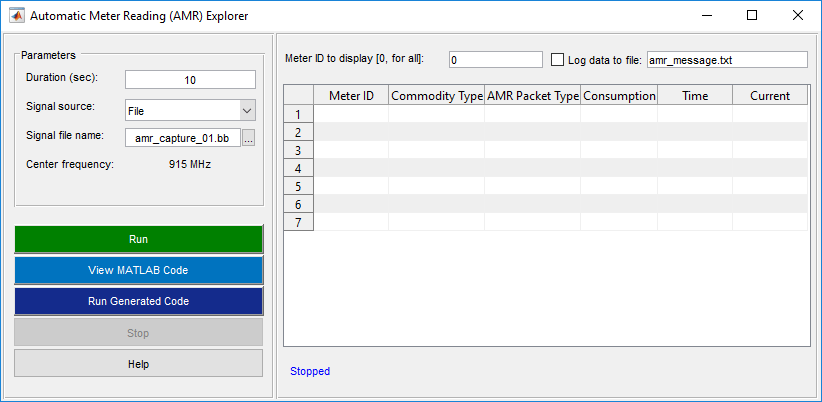This screenshot has height=402, width=822.
Task: Edit Meter ID to display field
Action: [x=496, y=60]
